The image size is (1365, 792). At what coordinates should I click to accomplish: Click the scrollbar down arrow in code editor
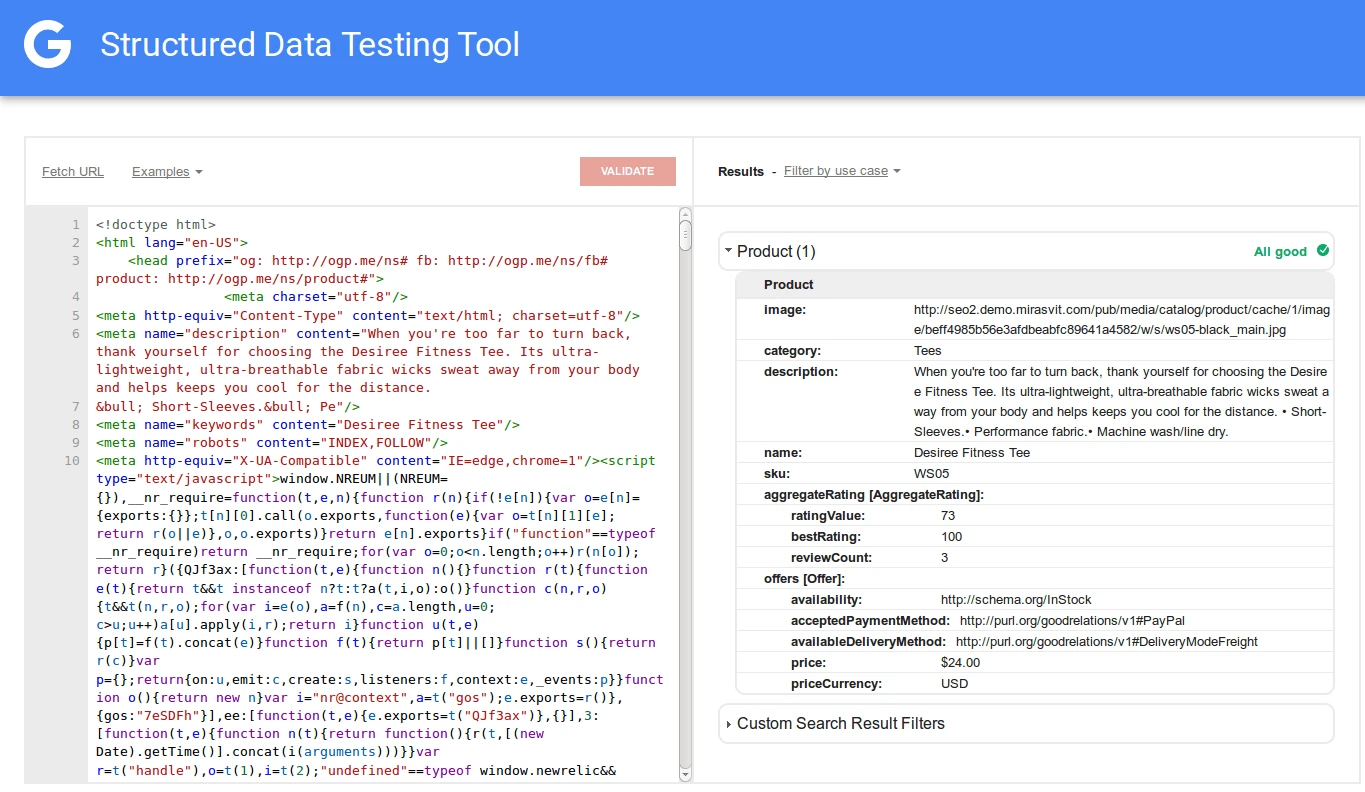pyautogui.click(x=684, y=775)
